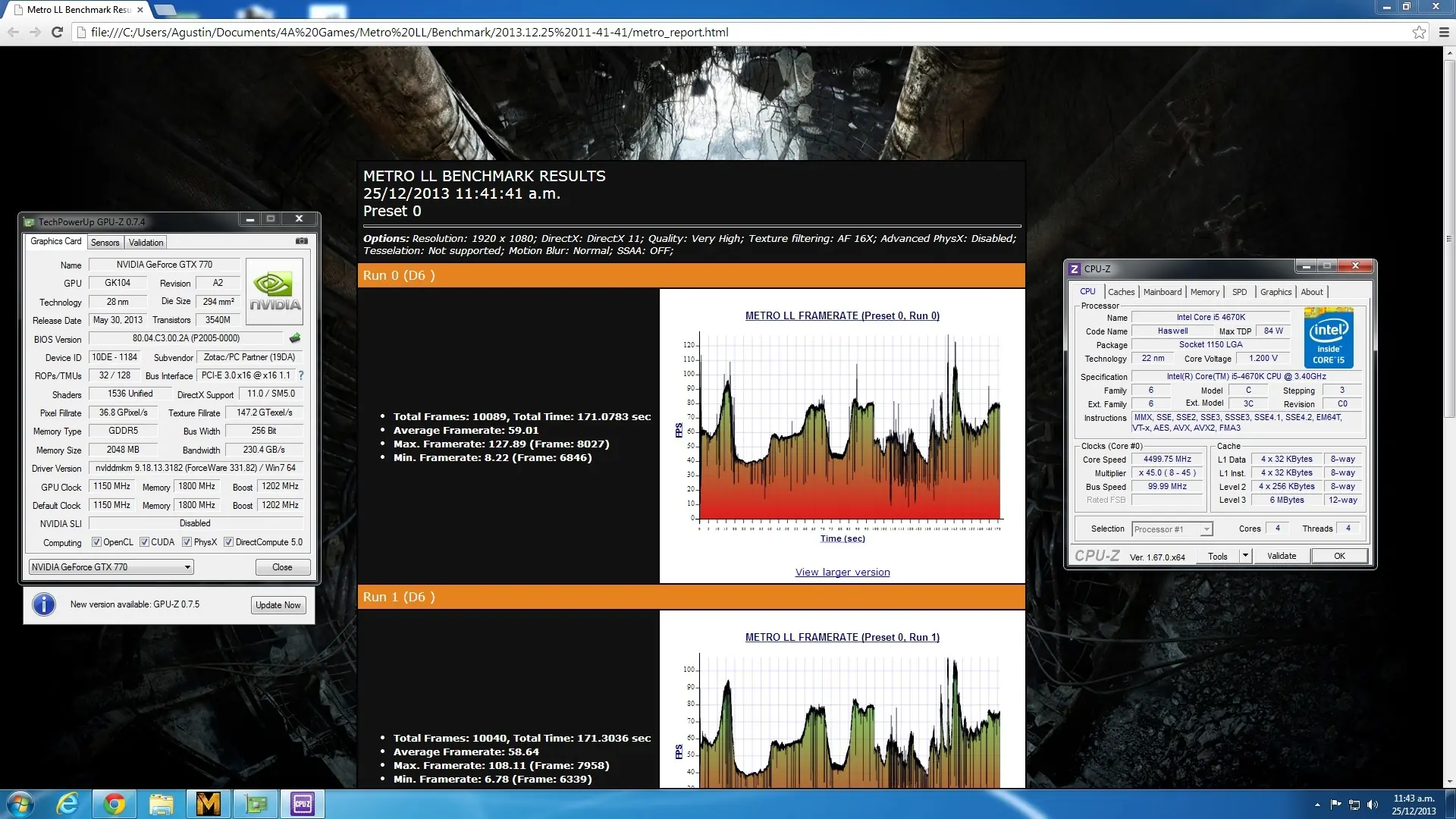Toggle the PhysX checkbox in GPU-Z
This screenshot has width=1456, height=819.
[x=187, y=542]
